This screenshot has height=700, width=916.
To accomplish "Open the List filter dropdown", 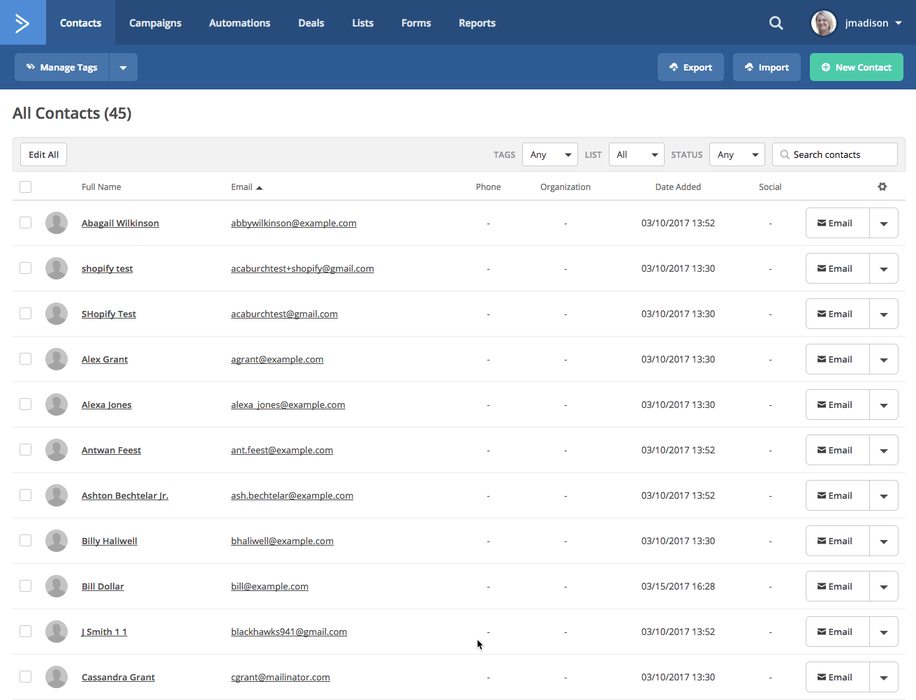I will [636, 154].
